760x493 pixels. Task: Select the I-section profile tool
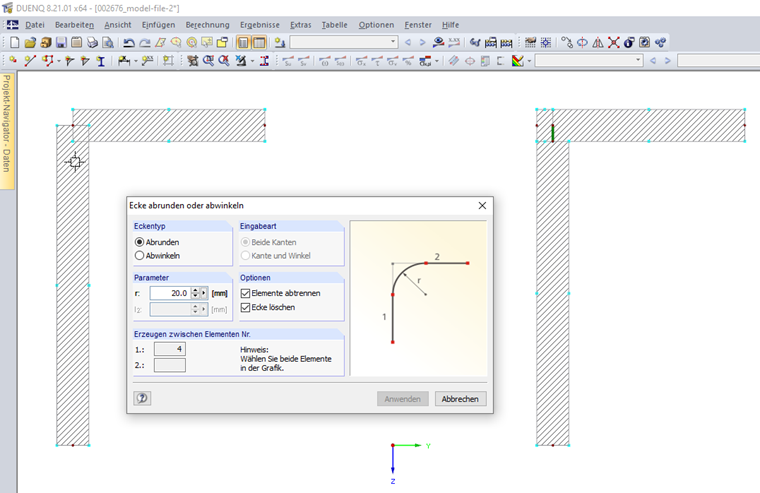tap(101, 61)
